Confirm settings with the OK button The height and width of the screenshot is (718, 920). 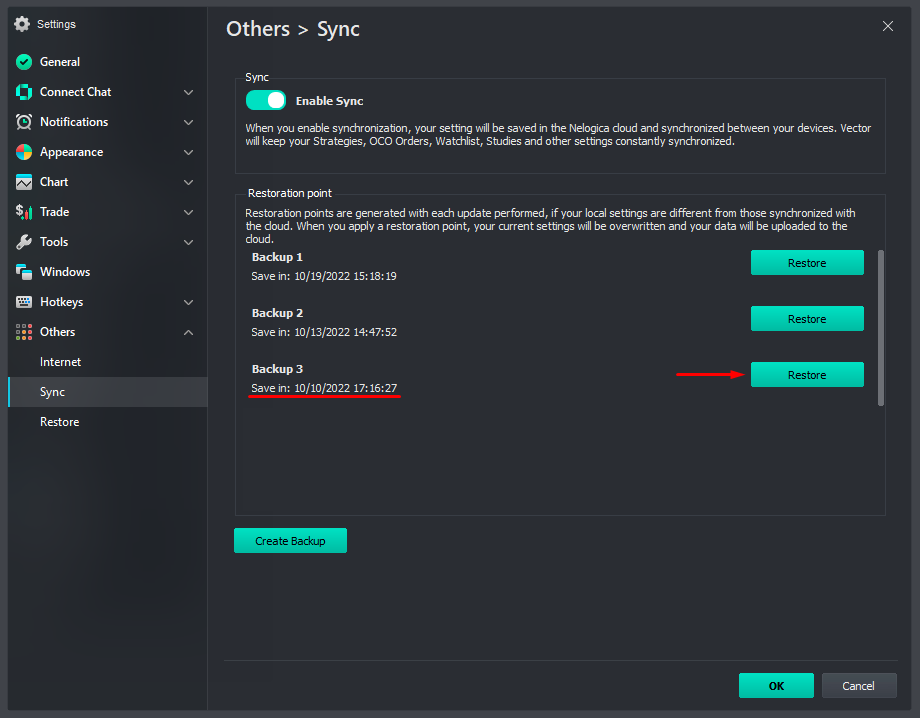coord(776,685)
